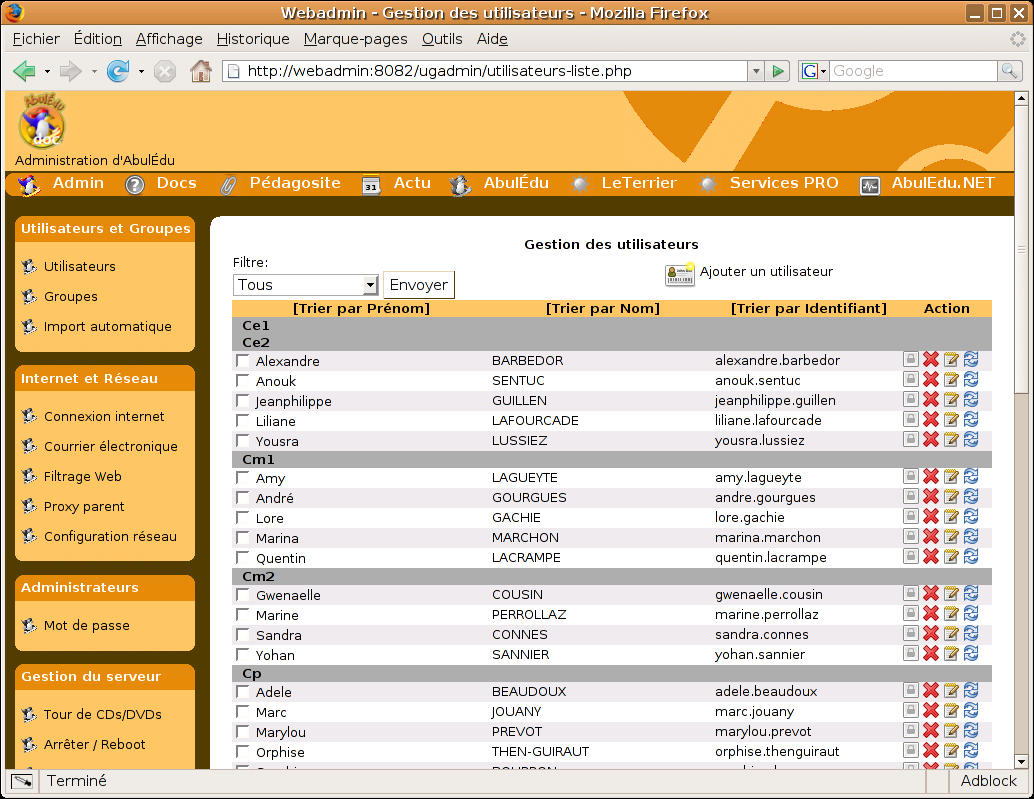Select Liliane's checkbox
The image size is (1034, 799).
click(x=243, y=421)
